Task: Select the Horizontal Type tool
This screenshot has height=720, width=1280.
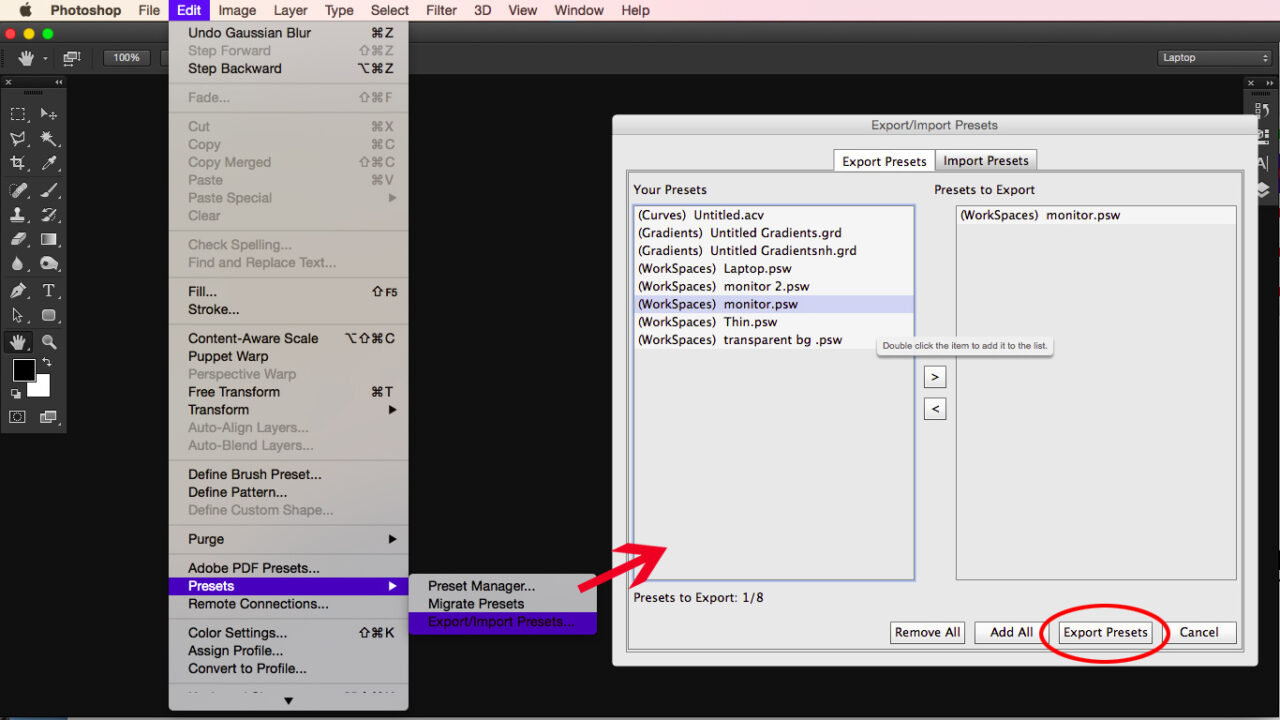Action: (46, 289)
